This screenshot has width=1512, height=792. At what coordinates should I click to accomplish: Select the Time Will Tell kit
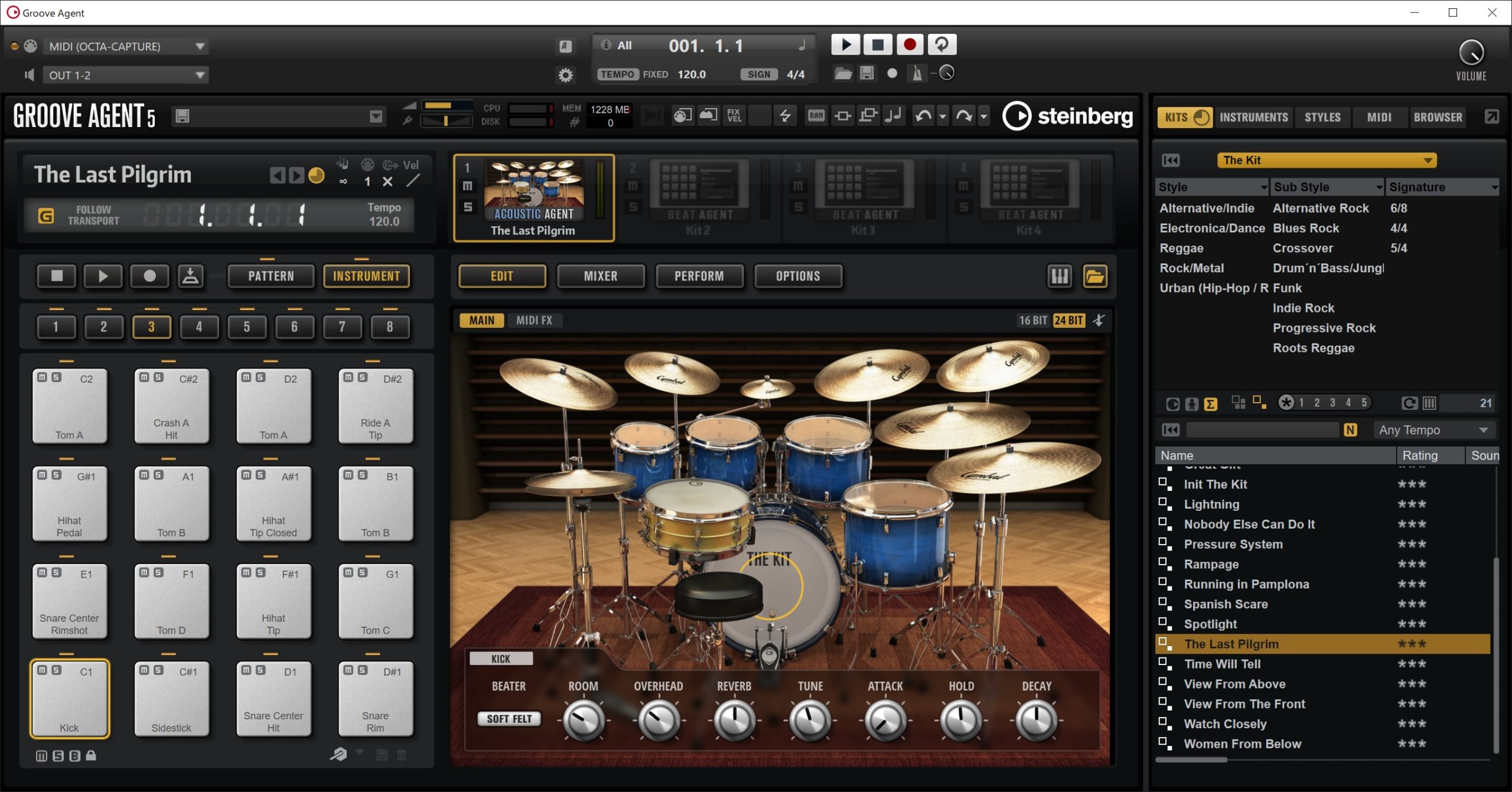pos(1323,664)
